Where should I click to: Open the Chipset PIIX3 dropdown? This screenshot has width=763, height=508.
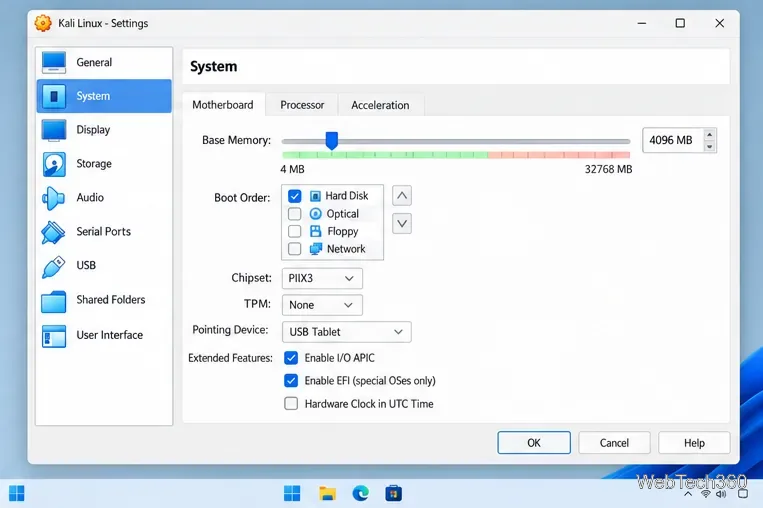point(322,278)
